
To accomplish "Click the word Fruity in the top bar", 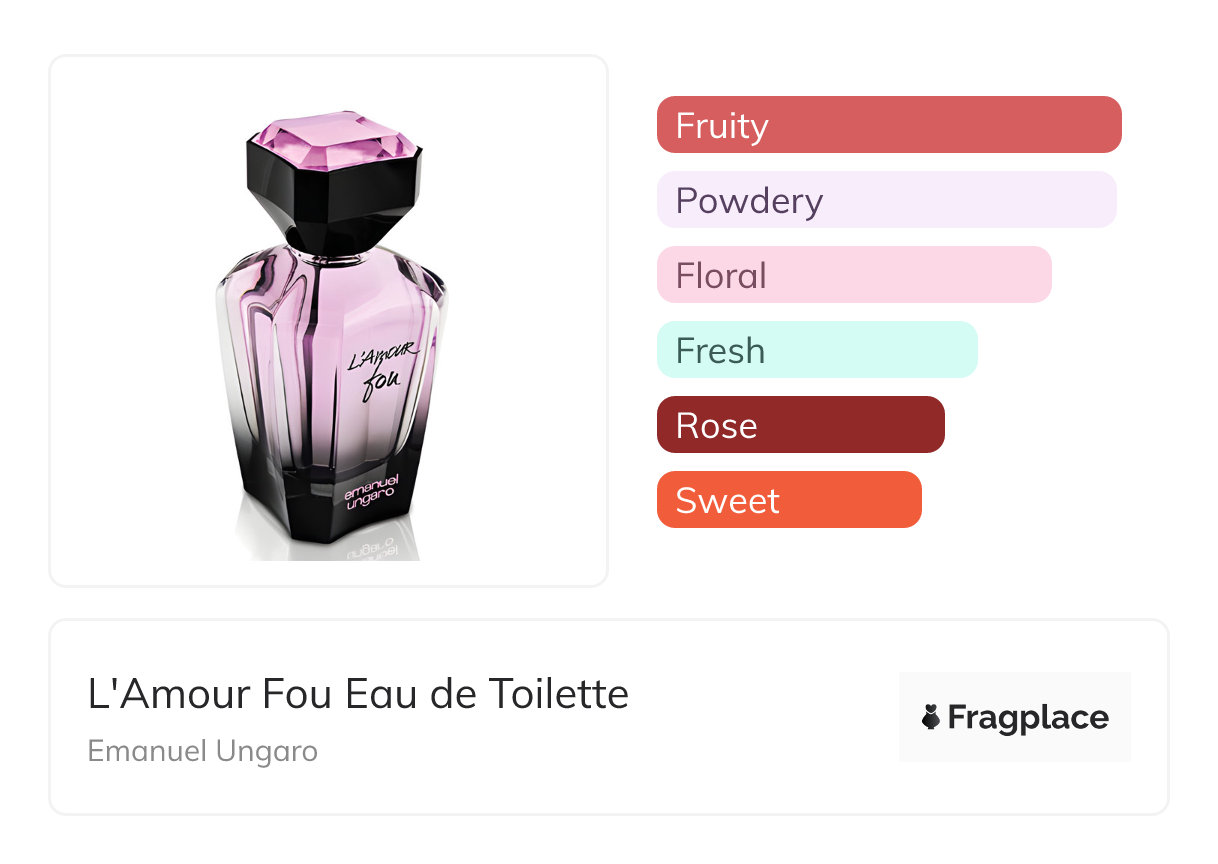I will 722,126.
